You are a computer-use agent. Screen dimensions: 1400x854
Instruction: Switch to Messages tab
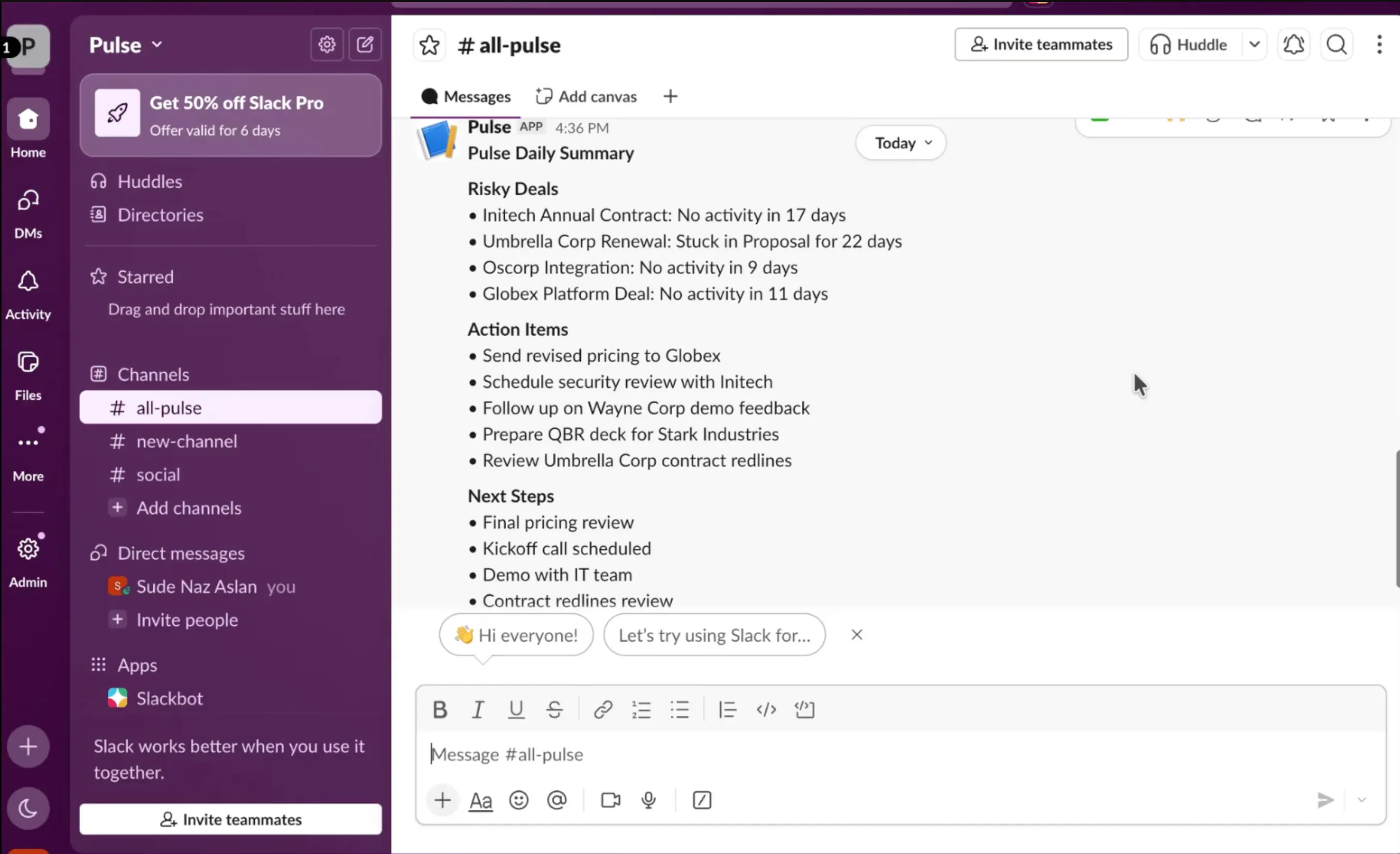pyautogui.click(x=466, y=97)
